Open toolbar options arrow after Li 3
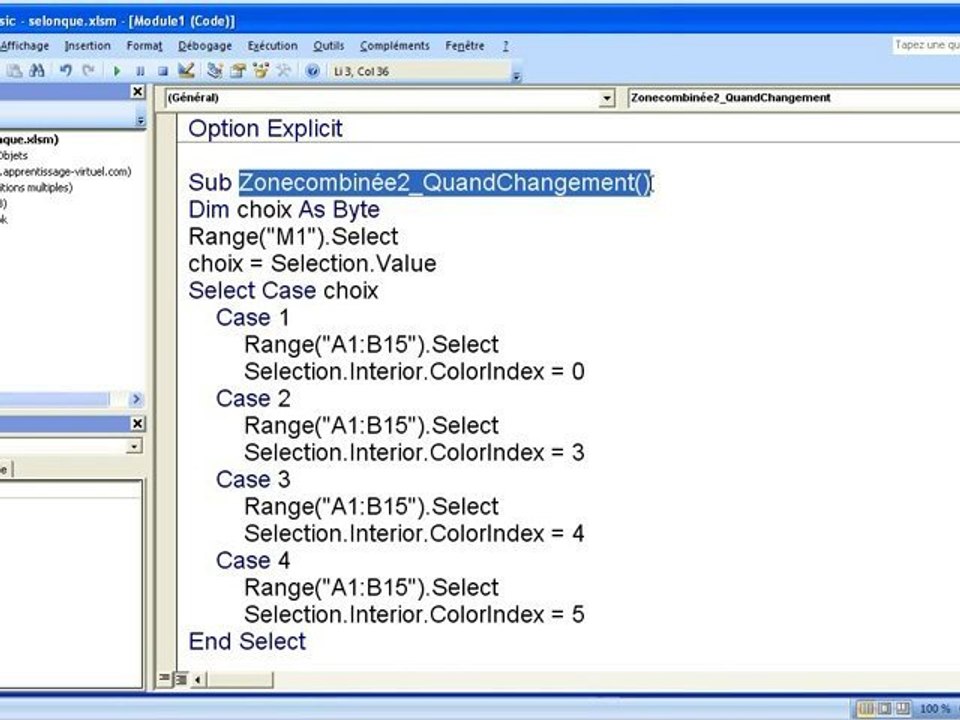This screenshot has width=960, height=720. click(x=516, y=76)
